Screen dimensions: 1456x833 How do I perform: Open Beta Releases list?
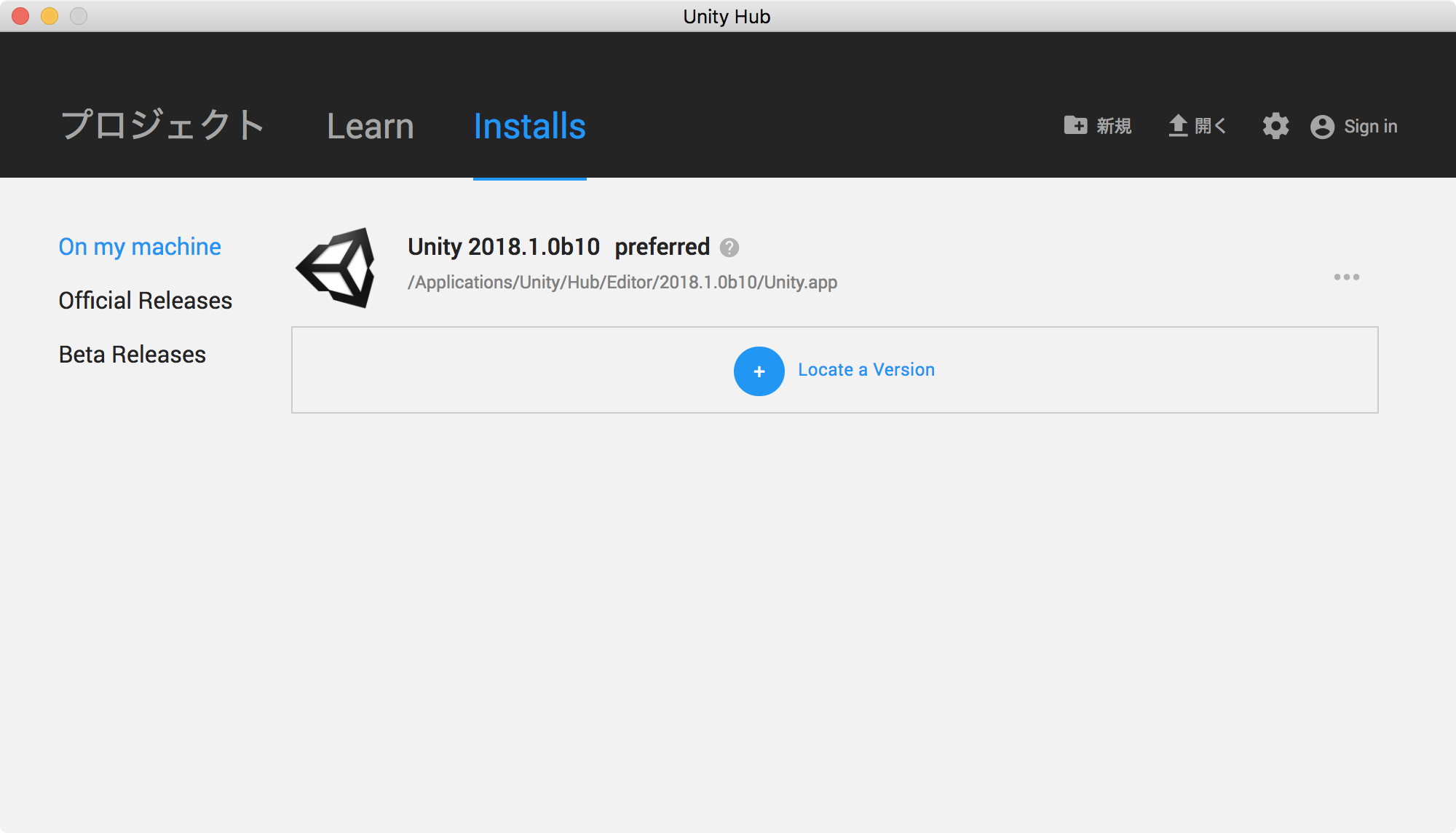(x=132, y=354)
